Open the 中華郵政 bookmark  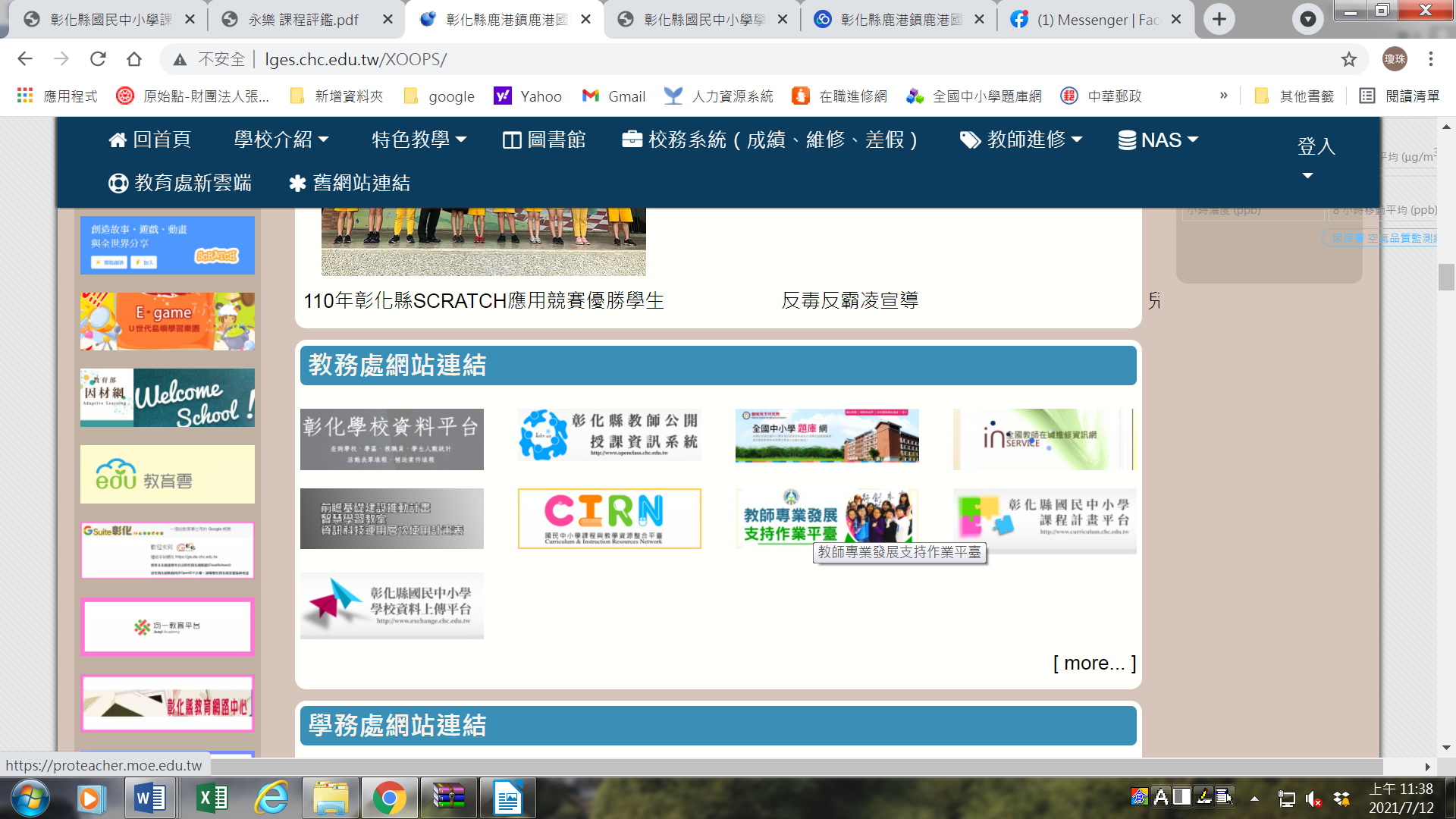1100,96
